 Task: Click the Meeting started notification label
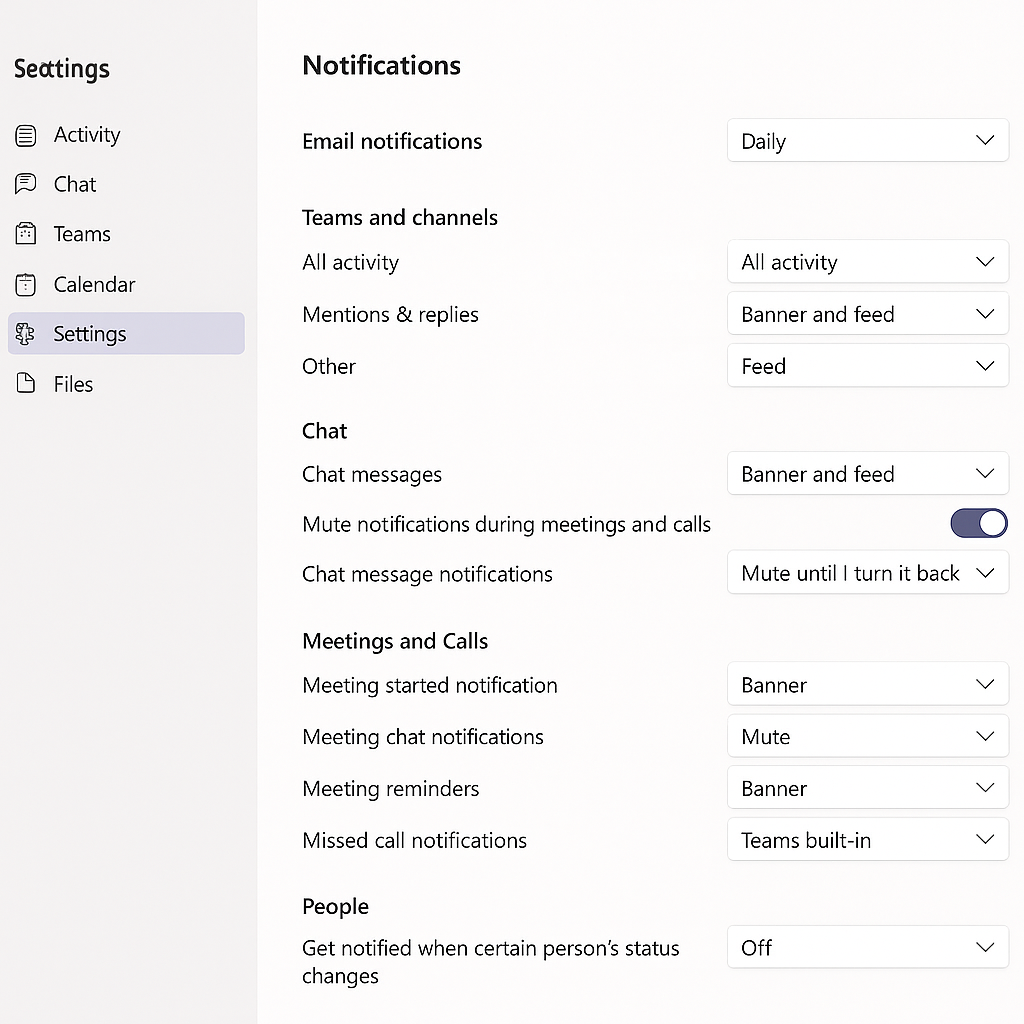click(x=430, y=685)
